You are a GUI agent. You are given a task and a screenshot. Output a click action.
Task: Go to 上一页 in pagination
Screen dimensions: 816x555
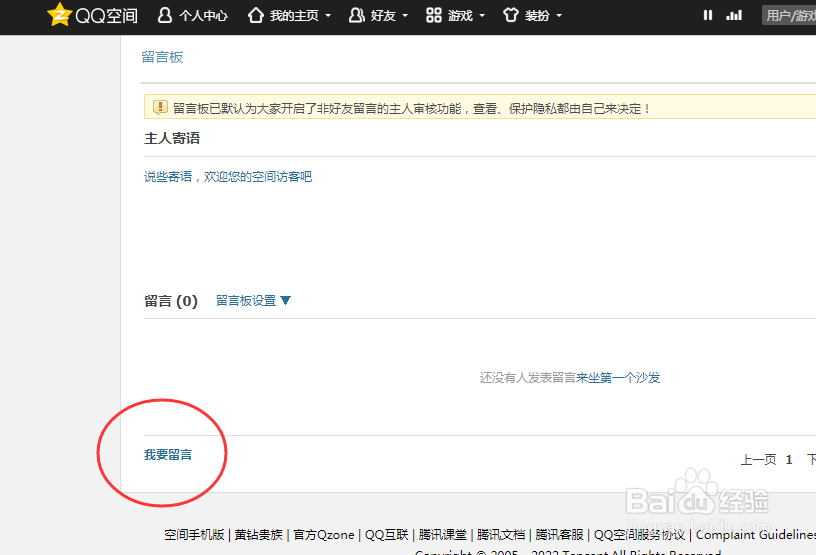758,460
